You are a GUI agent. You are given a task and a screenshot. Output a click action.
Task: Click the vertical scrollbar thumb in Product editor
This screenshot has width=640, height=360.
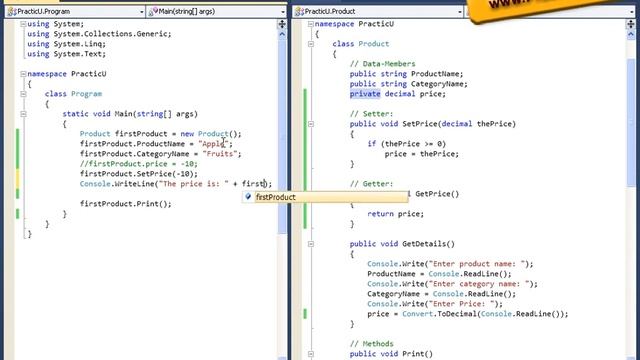(x=631, y=122)
